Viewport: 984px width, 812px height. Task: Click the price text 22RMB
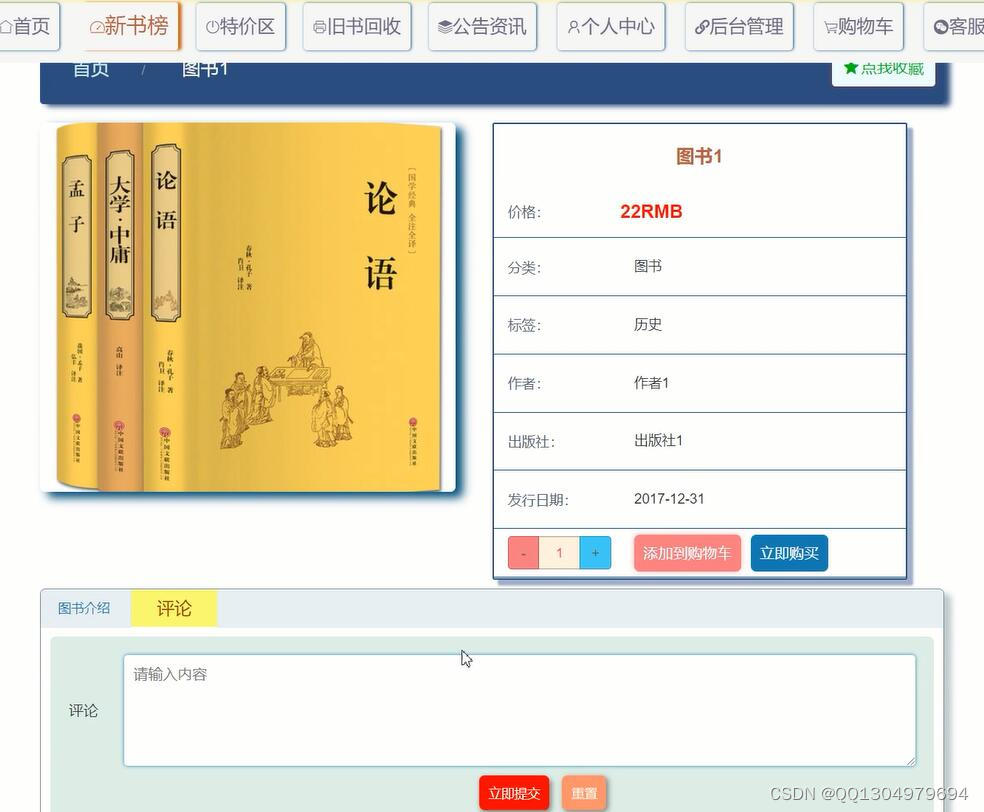(651, 211)
